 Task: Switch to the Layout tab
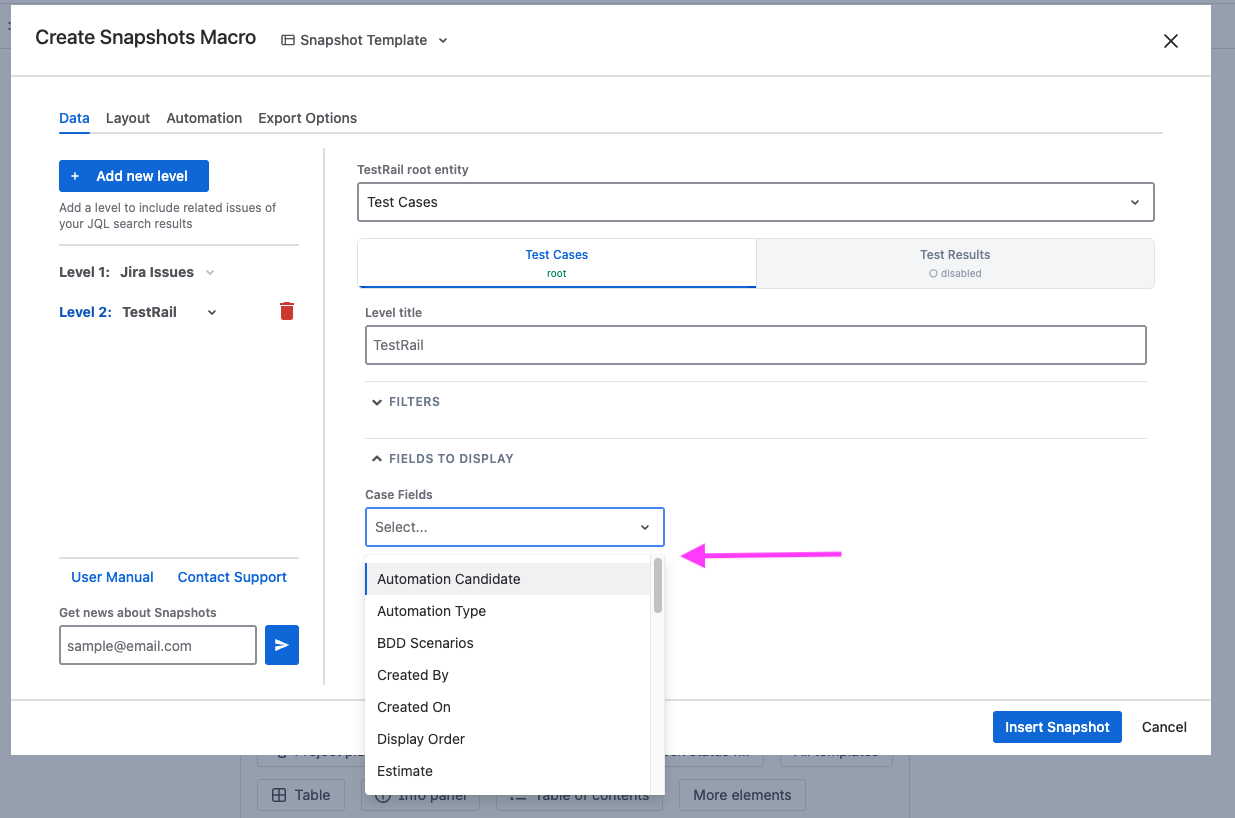pyautogui.click(x=128, y=118)
